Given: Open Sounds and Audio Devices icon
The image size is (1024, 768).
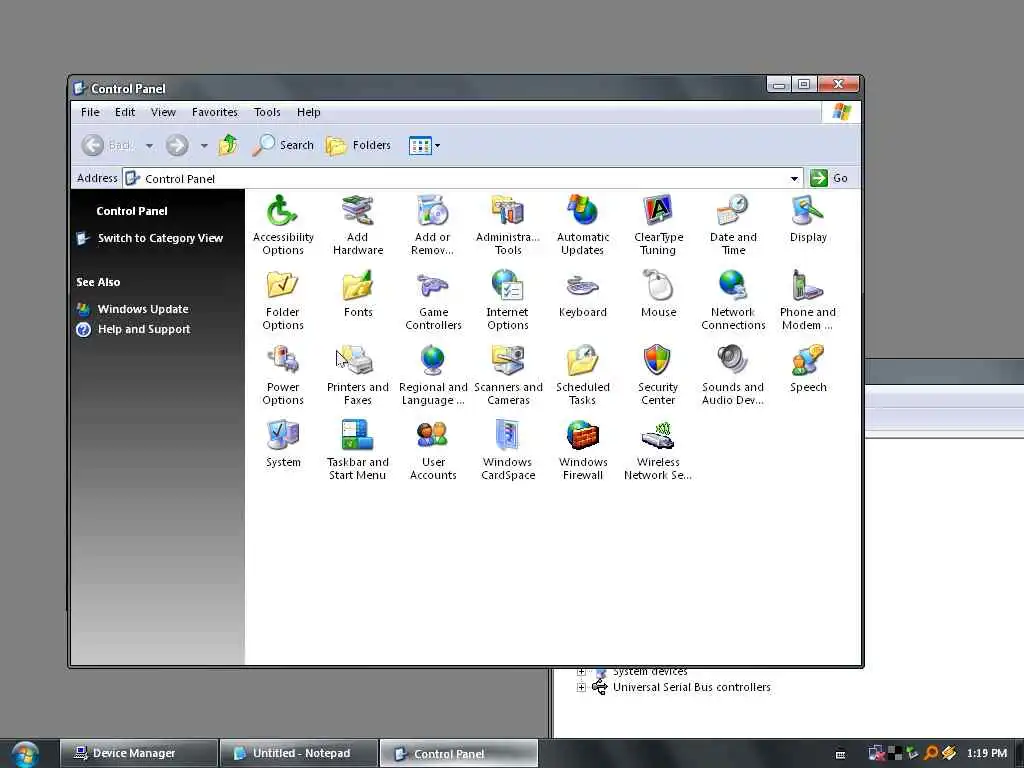Looking at the screenshot, I should [x=733, y=376].
